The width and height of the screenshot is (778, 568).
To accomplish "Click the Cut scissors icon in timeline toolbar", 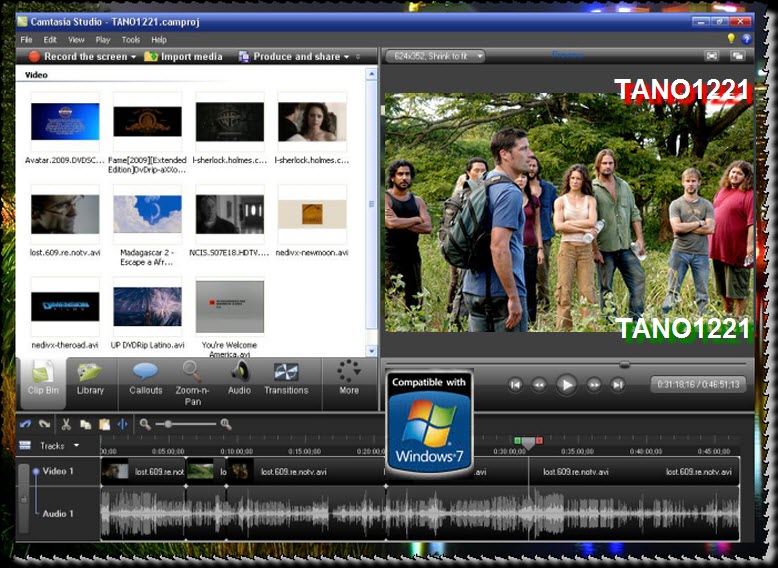I will (67, 424).
